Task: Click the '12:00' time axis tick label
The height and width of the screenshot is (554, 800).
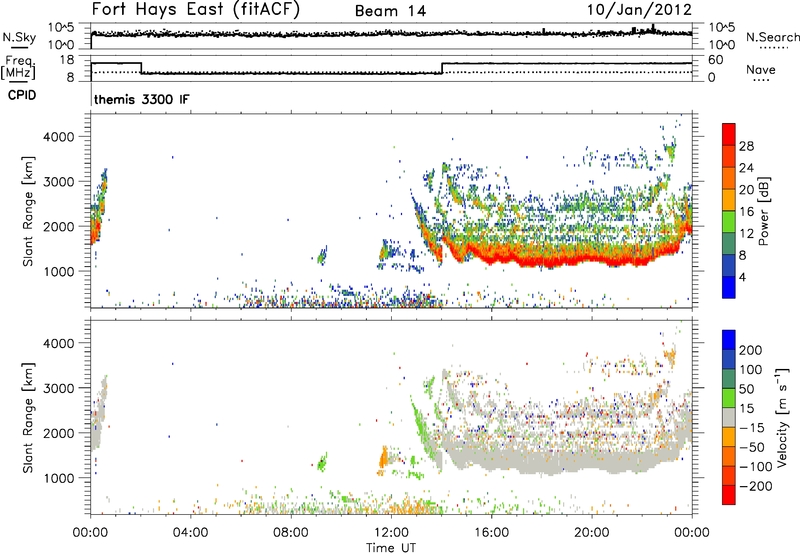Action: (391, 533)
